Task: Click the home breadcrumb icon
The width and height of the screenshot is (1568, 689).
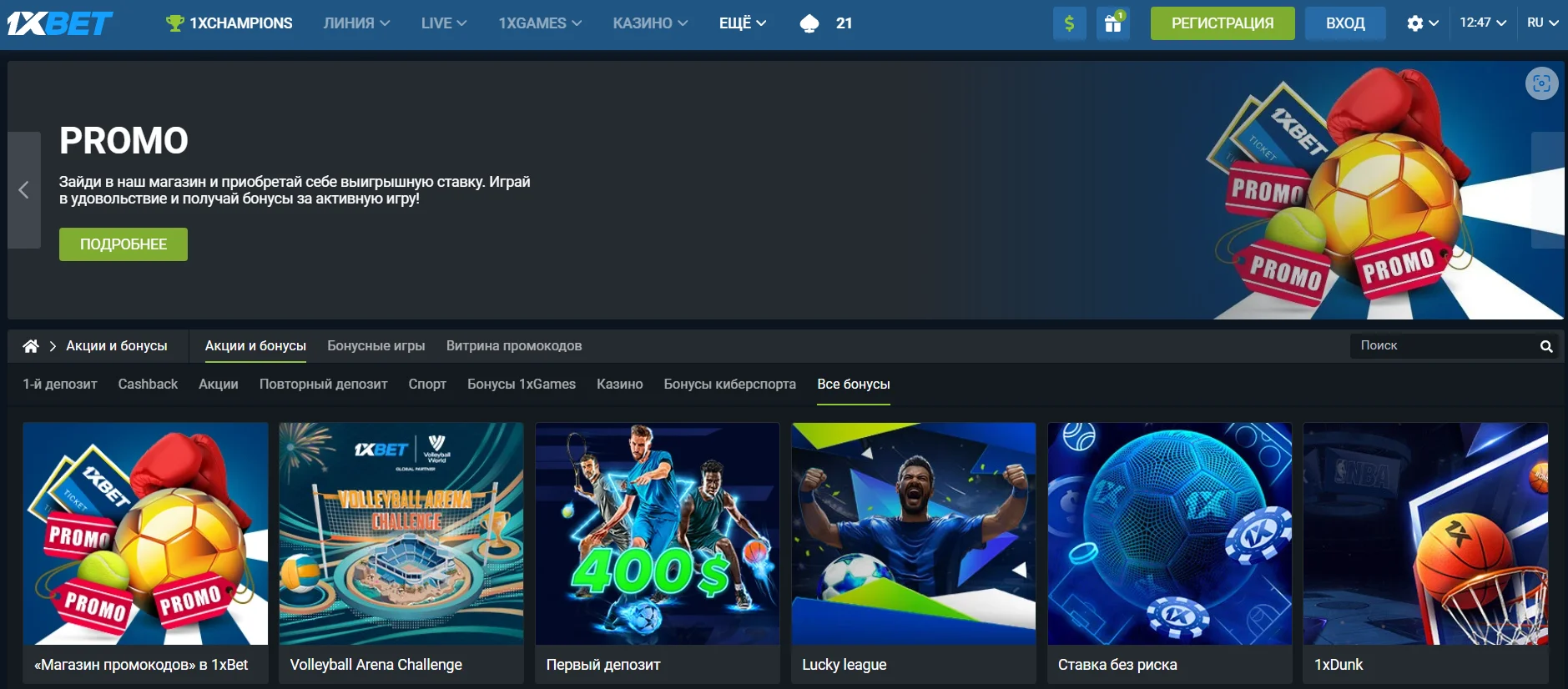Action: (x=31, y=346)
